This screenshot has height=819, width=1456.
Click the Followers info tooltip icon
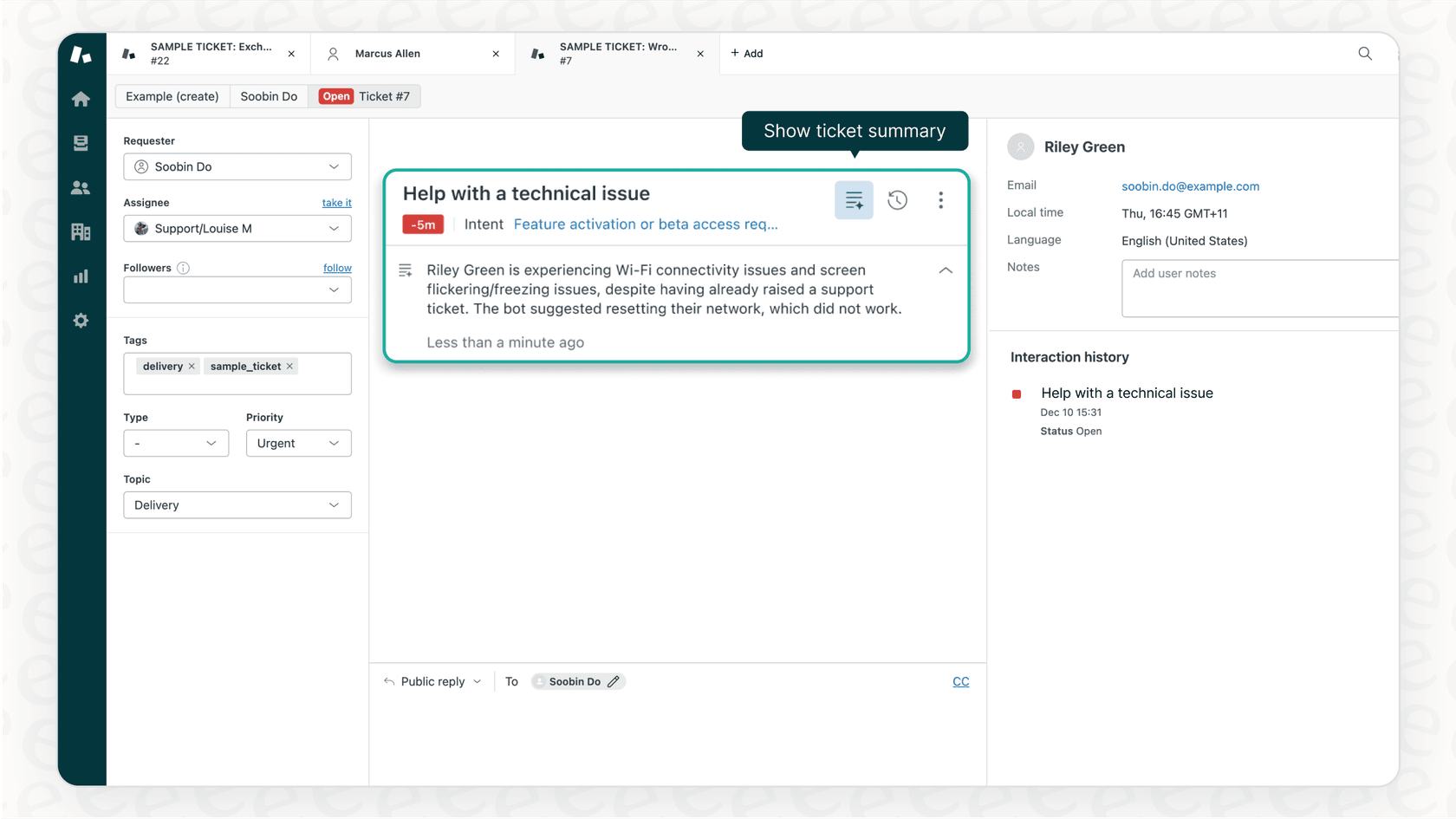(184, 268)
